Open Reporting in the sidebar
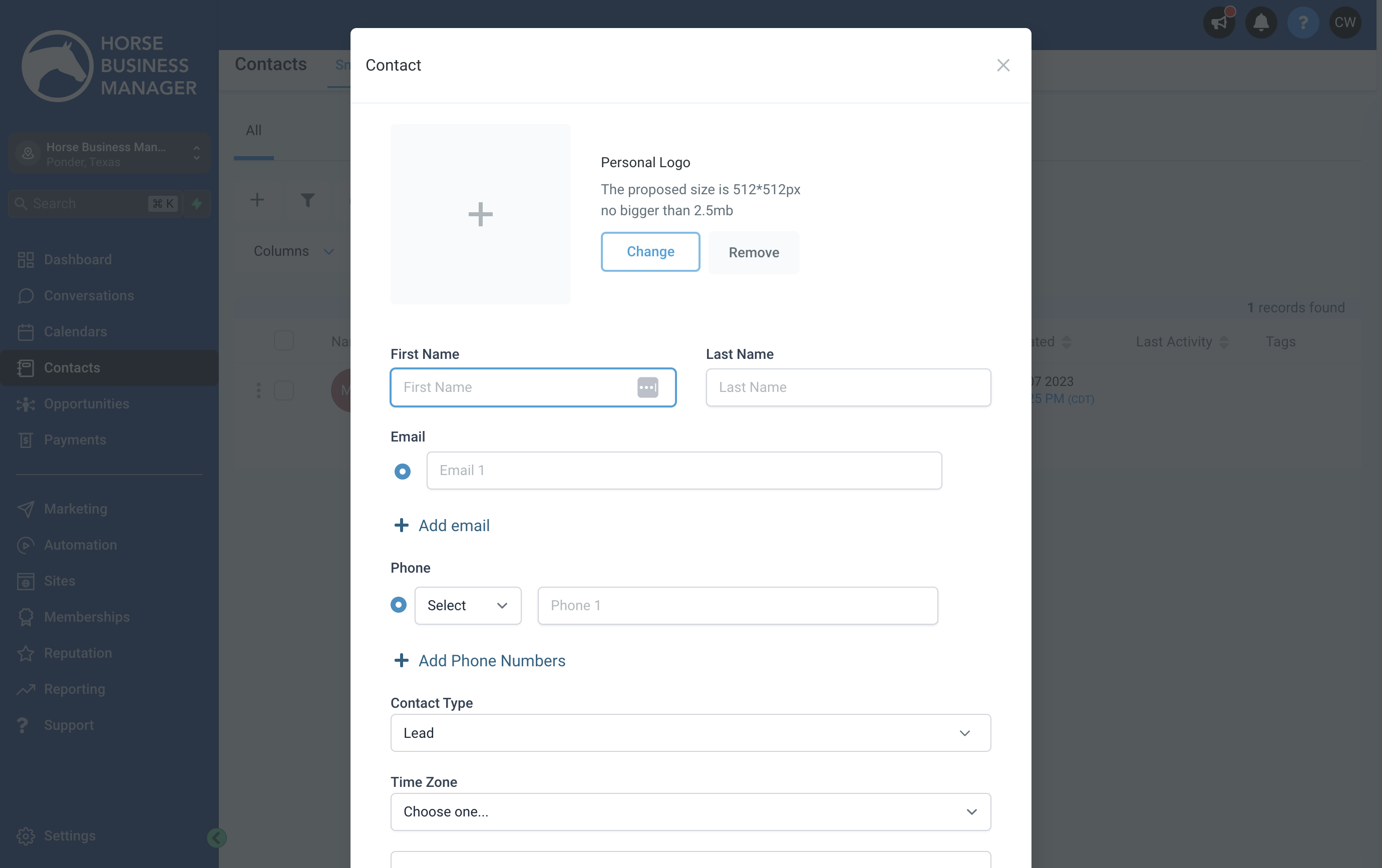Viewport: 1382px width, 868px height. [x=109, y=689]
